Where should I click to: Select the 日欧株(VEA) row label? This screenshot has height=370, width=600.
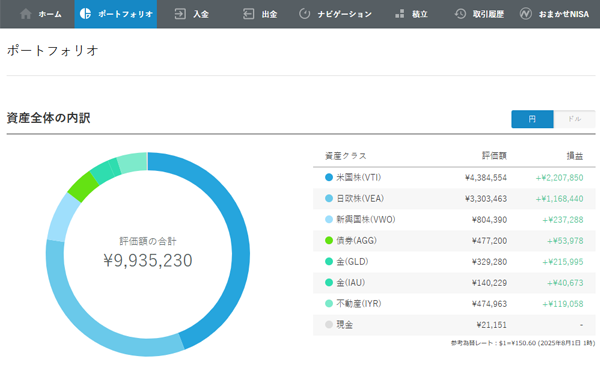point(360,199)
